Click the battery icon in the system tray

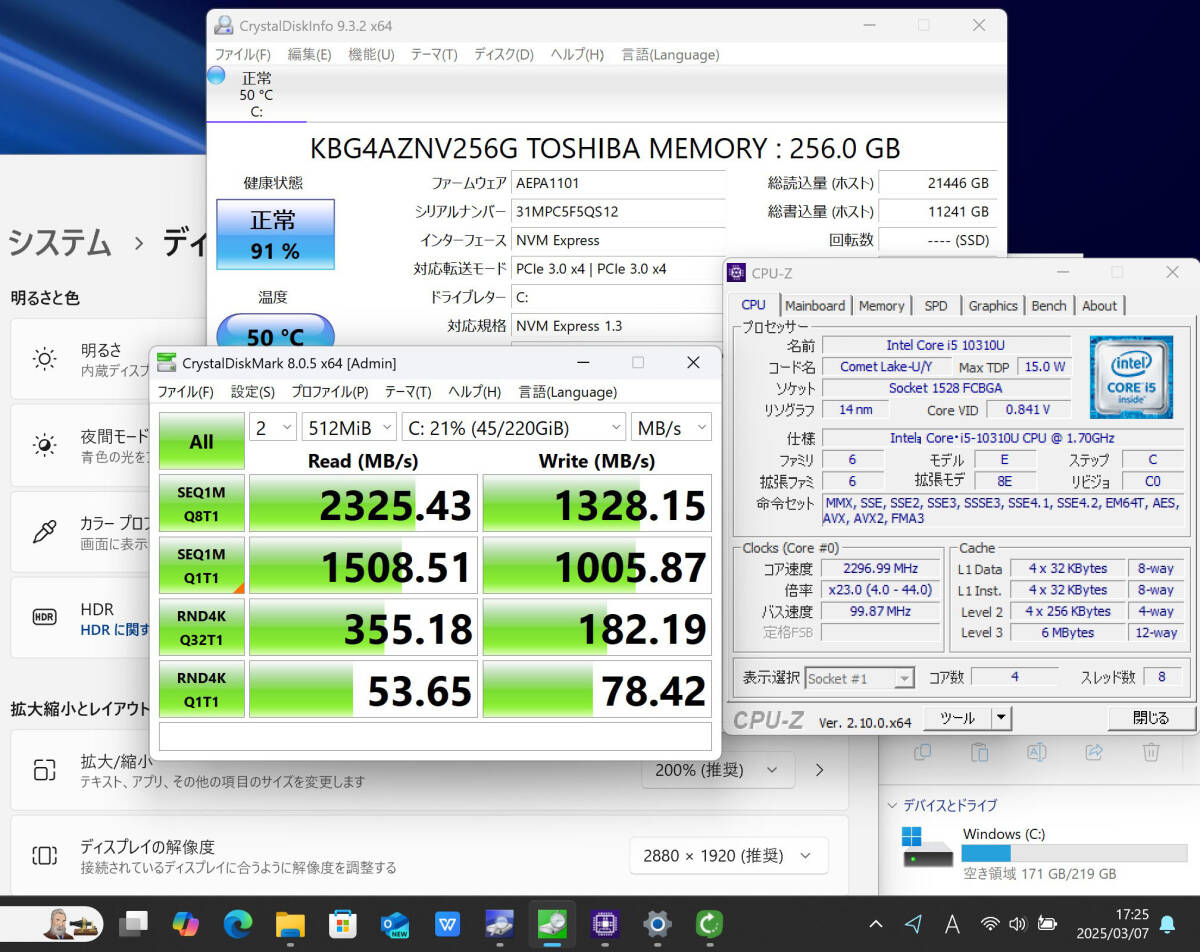click(x=1047, y=923)
